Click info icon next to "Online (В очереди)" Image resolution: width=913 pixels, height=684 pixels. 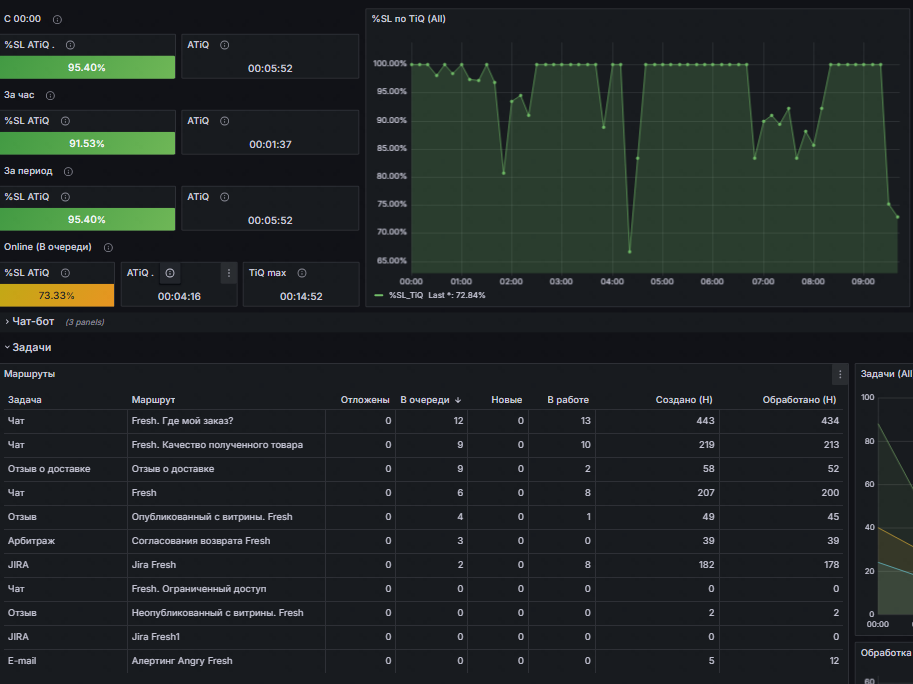(108, 247)
